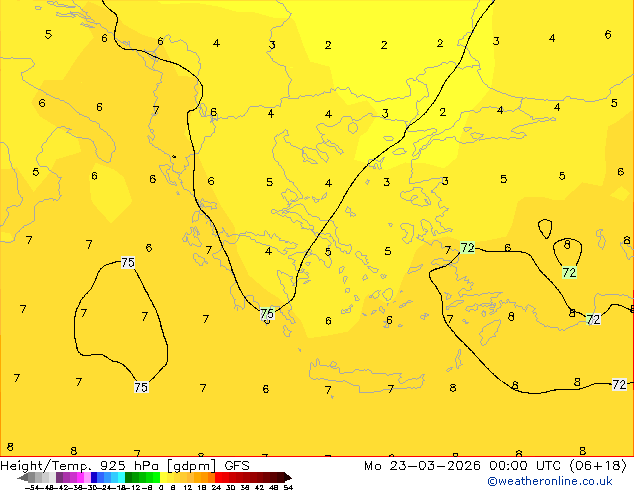Click the "72" label beneath the small closed loop
The width and height of the screenshot is (634, 490).
click(x=569, y=272)
